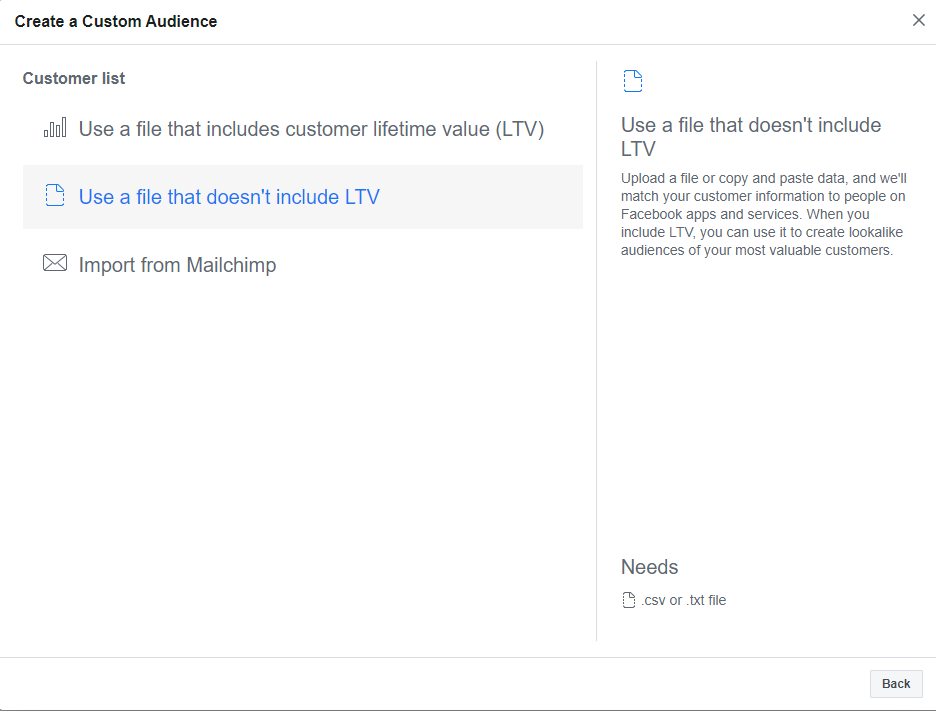This screenshot has height=711, width=936.
Task: Close the Create a Custom Audience dialog
Action: [x=918, y=20]
